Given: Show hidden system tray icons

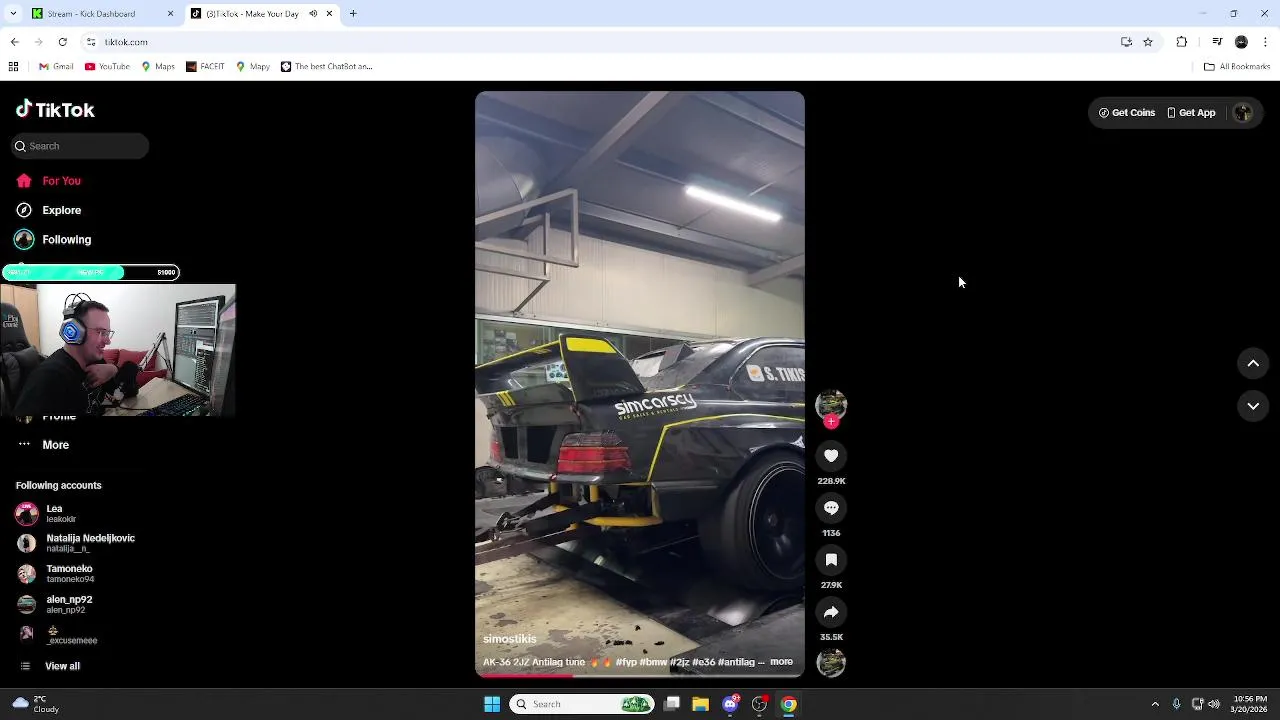Looking at the screenshot, I should tap(1155, 704).
